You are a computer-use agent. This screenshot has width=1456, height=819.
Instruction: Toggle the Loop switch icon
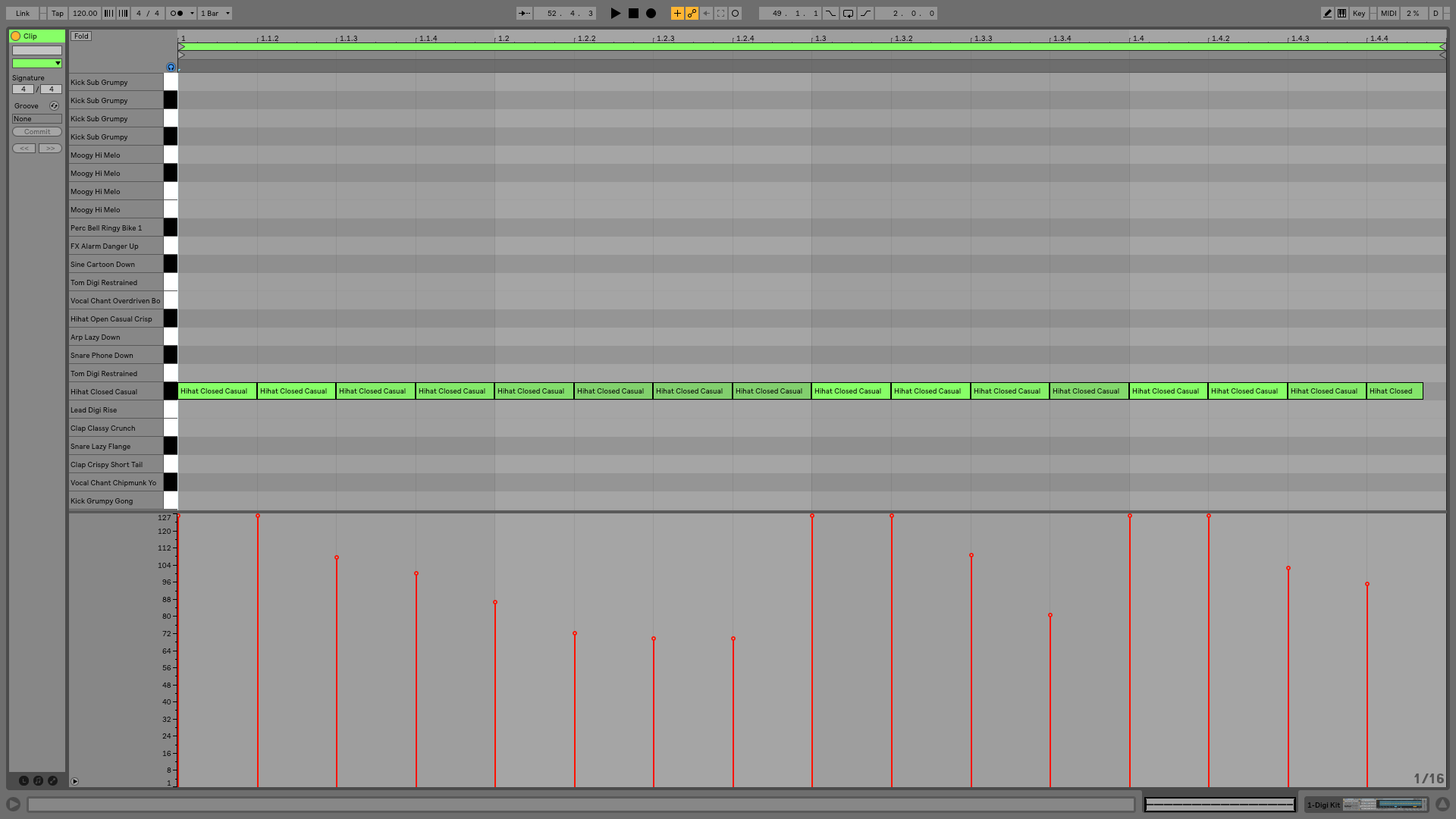tap(848, 13)
